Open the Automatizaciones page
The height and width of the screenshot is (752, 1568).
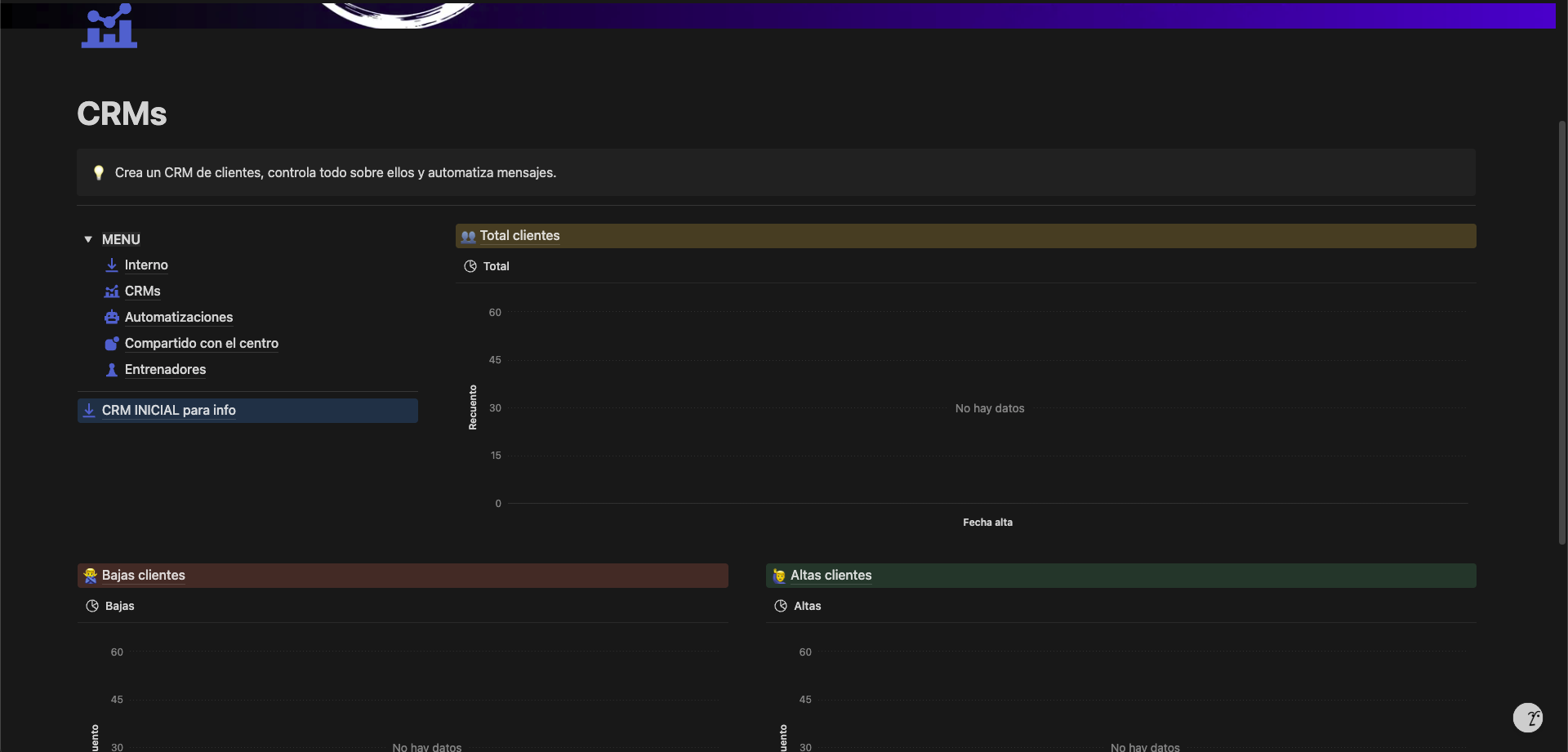(179, 318)
